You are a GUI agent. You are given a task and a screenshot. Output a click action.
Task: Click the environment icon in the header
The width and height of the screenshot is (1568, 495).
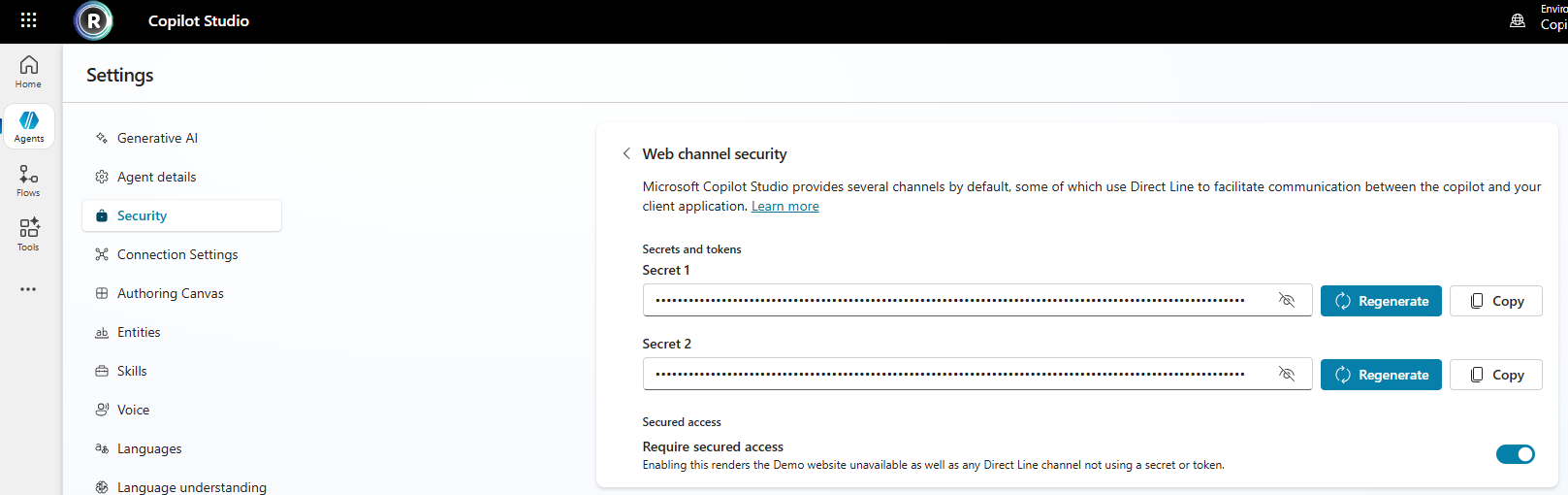coord(1518,20)
